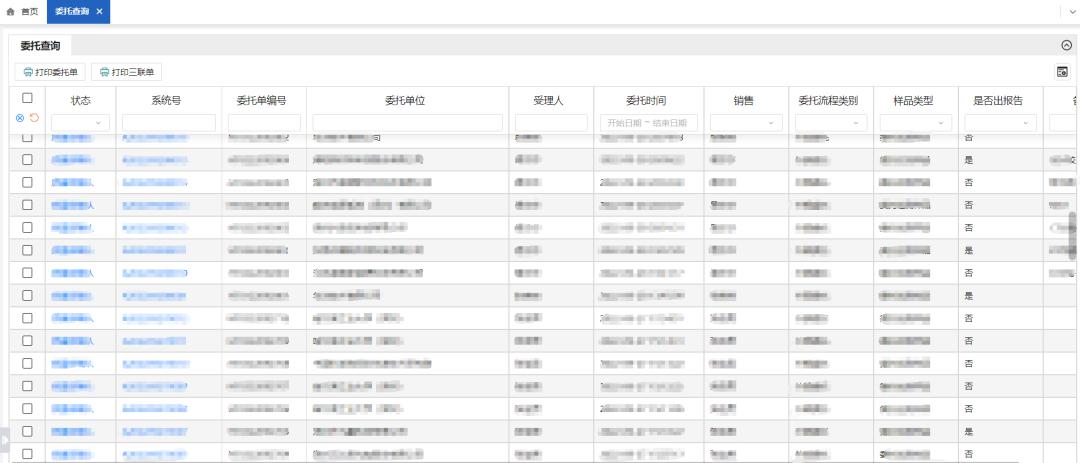
Task: Check the checkbox of the last visible row
Action: tap(28, 454)
